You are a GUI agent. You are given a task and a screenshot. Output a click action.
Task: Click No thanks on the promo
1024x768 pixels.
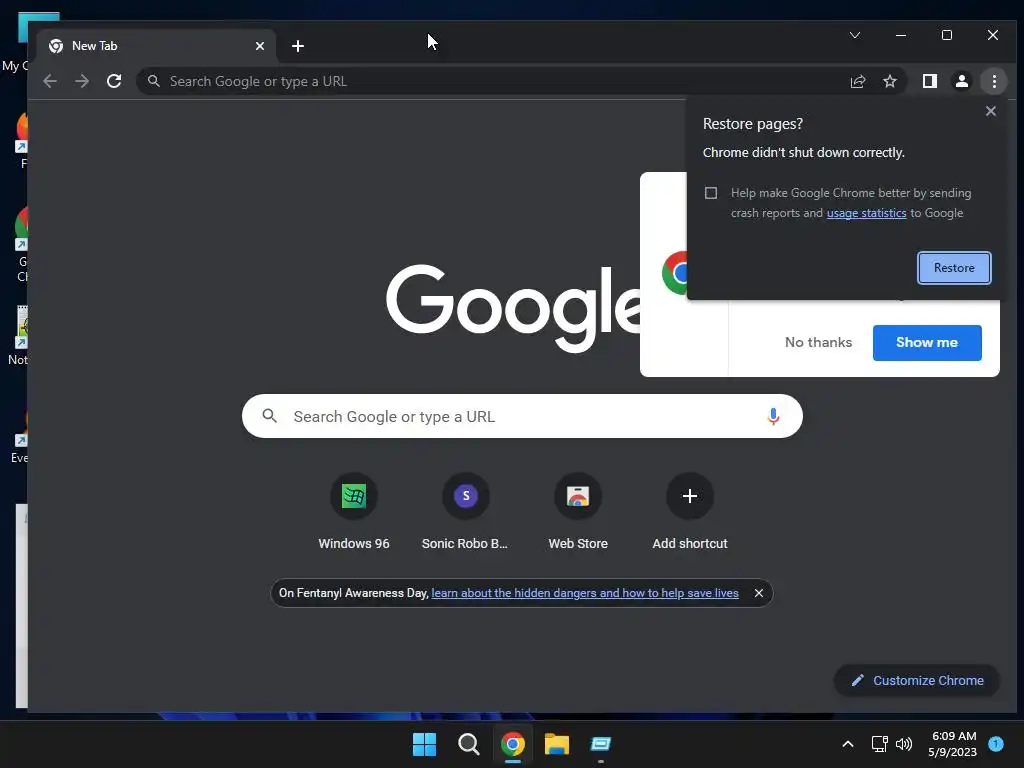click(x=818, y=342)
